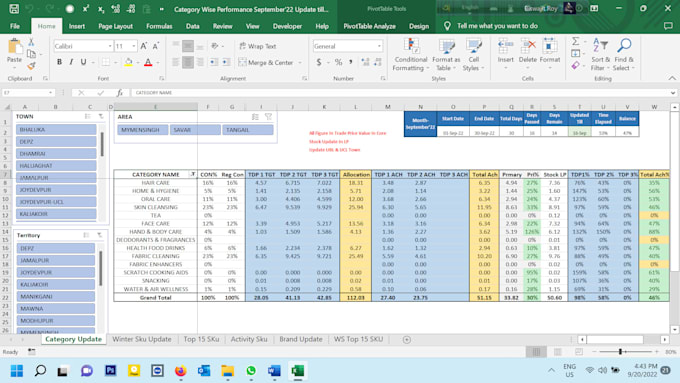This screenshot has height=383, width=680.
Task: Click Merge & Center button
Action: click(266, 62)
